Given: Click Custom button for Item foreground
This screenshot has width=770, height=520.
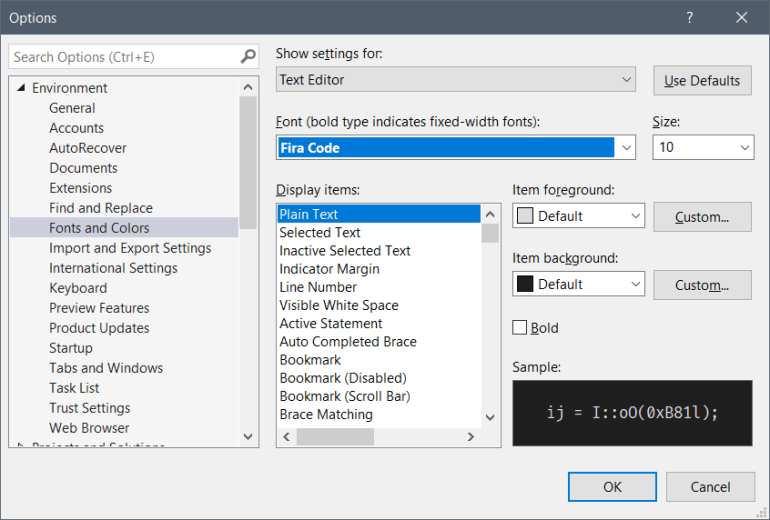Looking at the screenshot, I should pos(702,216).
